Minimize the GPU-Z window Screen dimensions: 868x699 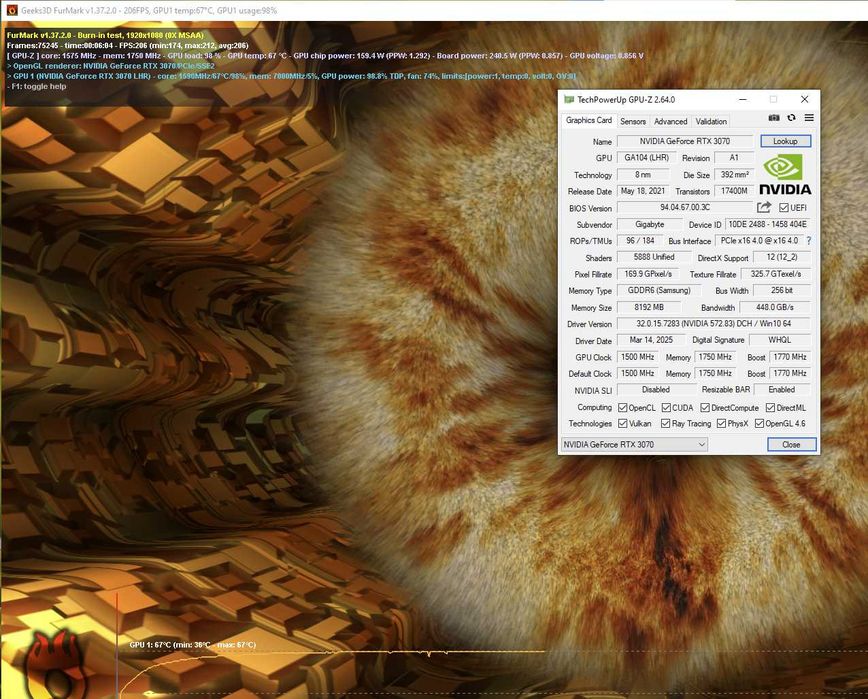coord(743,100)
